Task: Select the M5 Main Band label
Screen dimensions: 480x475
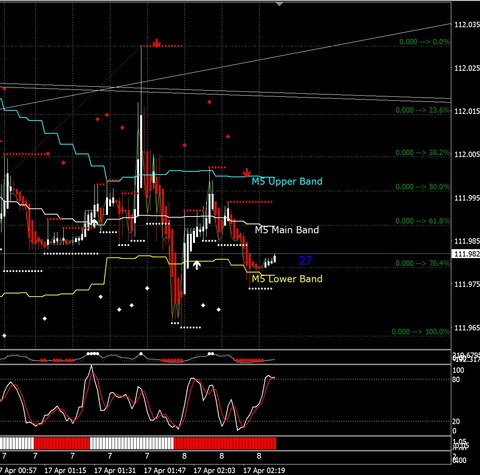Action: click(x=287, y=230)
